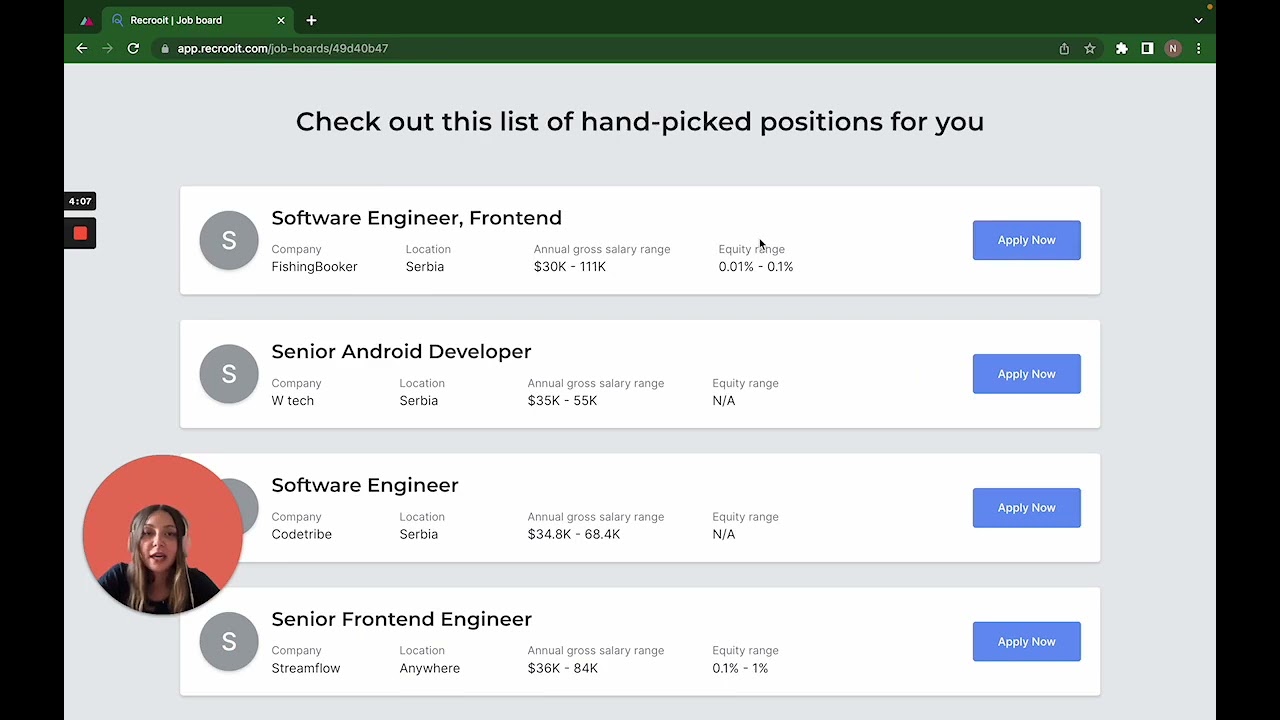Open the Chrome three-dot menu
Screen dimensions: 1280x720
click(1198, 48)
